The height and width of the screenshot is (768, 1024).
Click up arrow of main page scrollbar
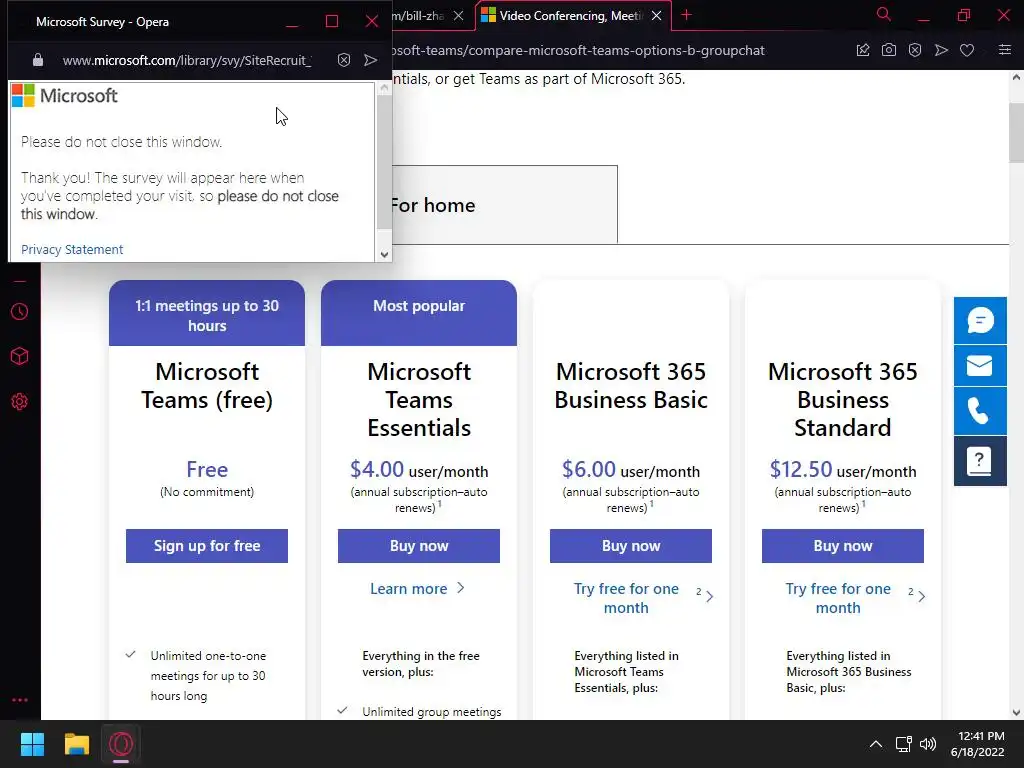pyautogui.click(x=1016, y=78)
